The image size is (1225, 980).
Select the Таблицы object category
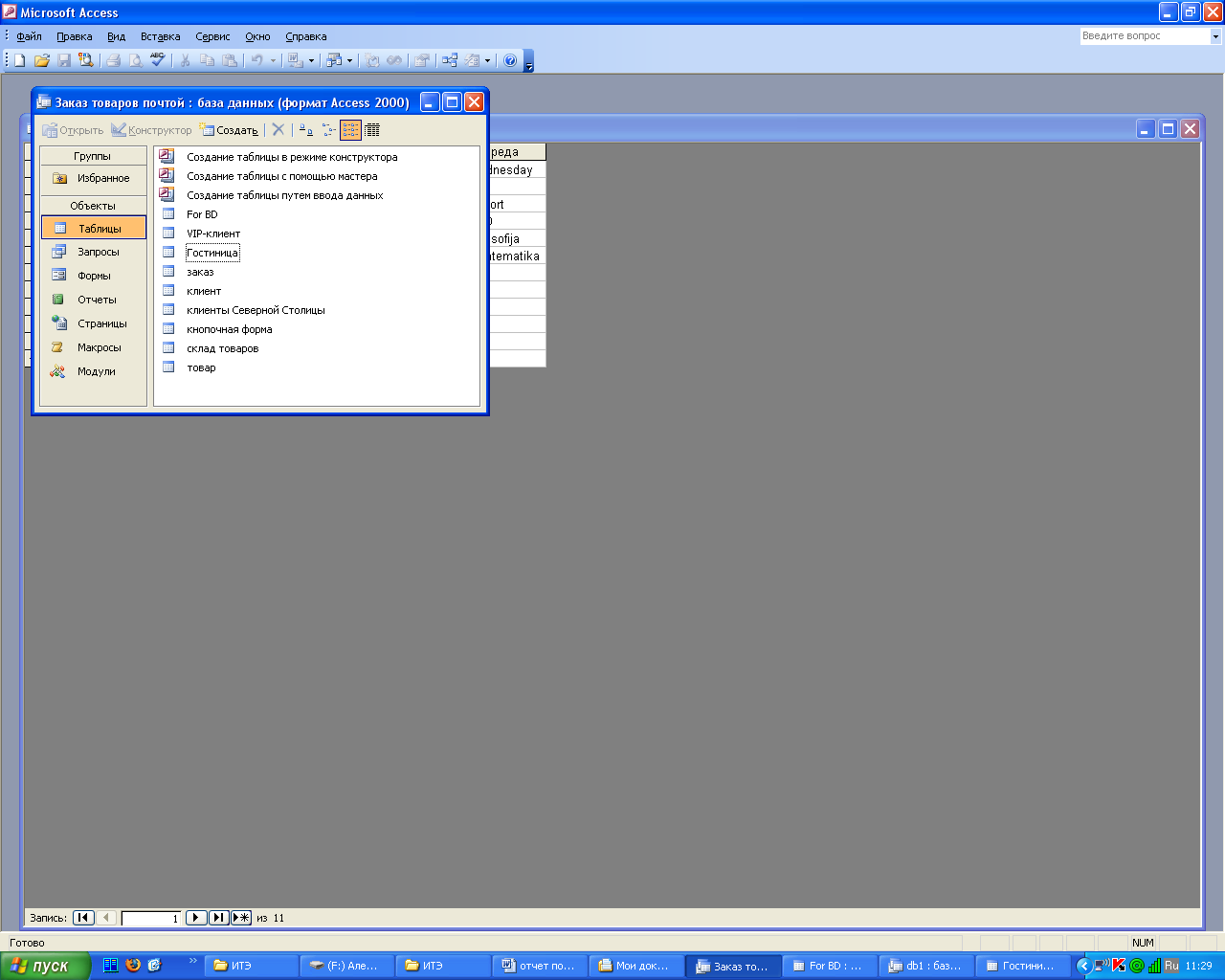tap(94, 228)
